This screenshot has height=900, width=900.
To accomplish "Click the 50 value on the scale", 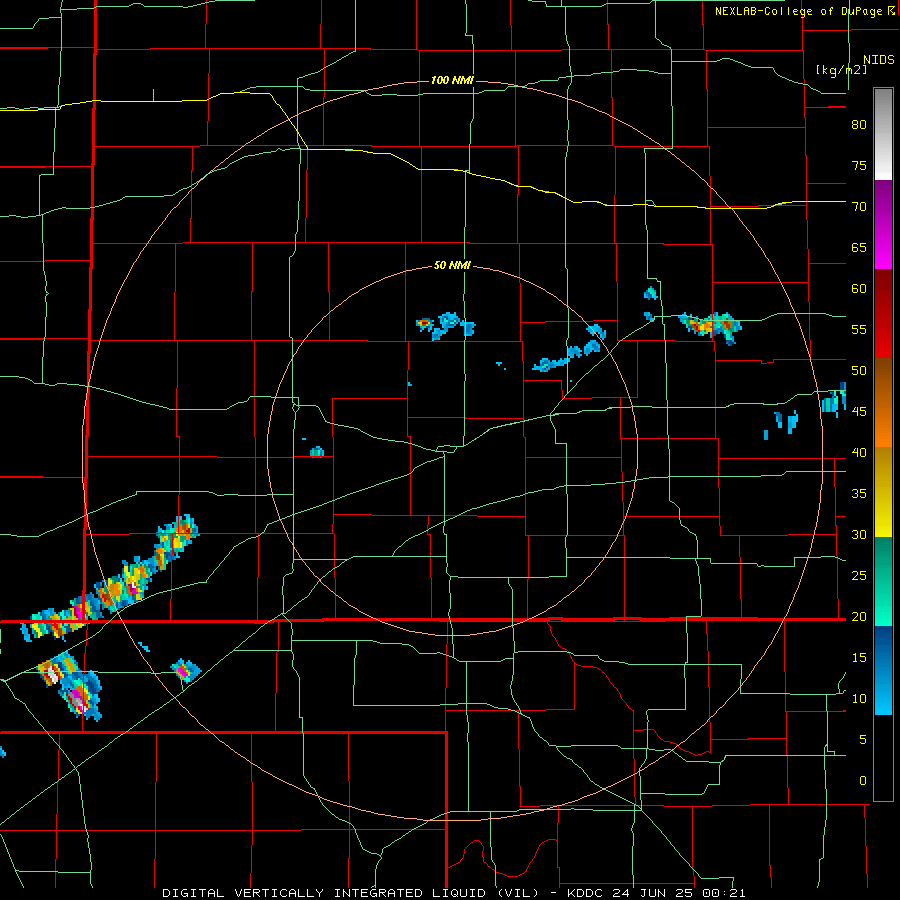I will point(859,371).
